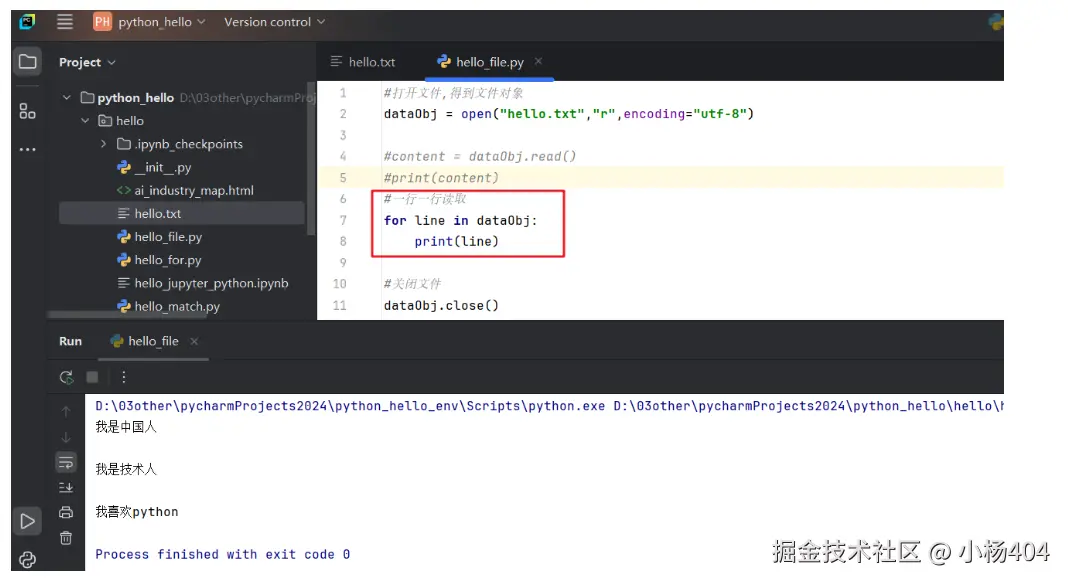1068x584 pixels.
Task: Open the main hamburger menu
Action: [65, 22]
